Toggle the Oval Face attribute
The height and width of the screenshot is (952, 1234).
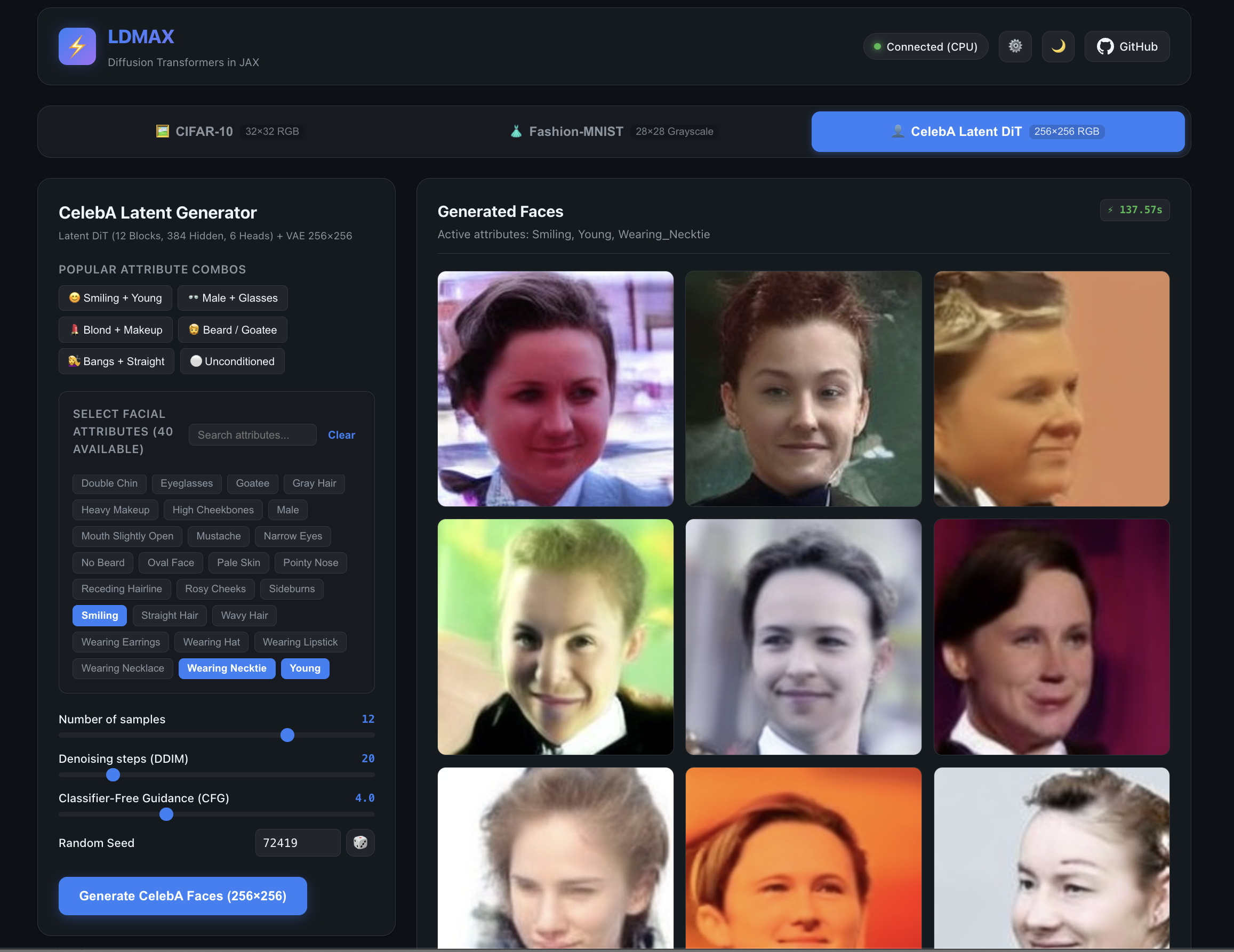click(x=171, y=562)
